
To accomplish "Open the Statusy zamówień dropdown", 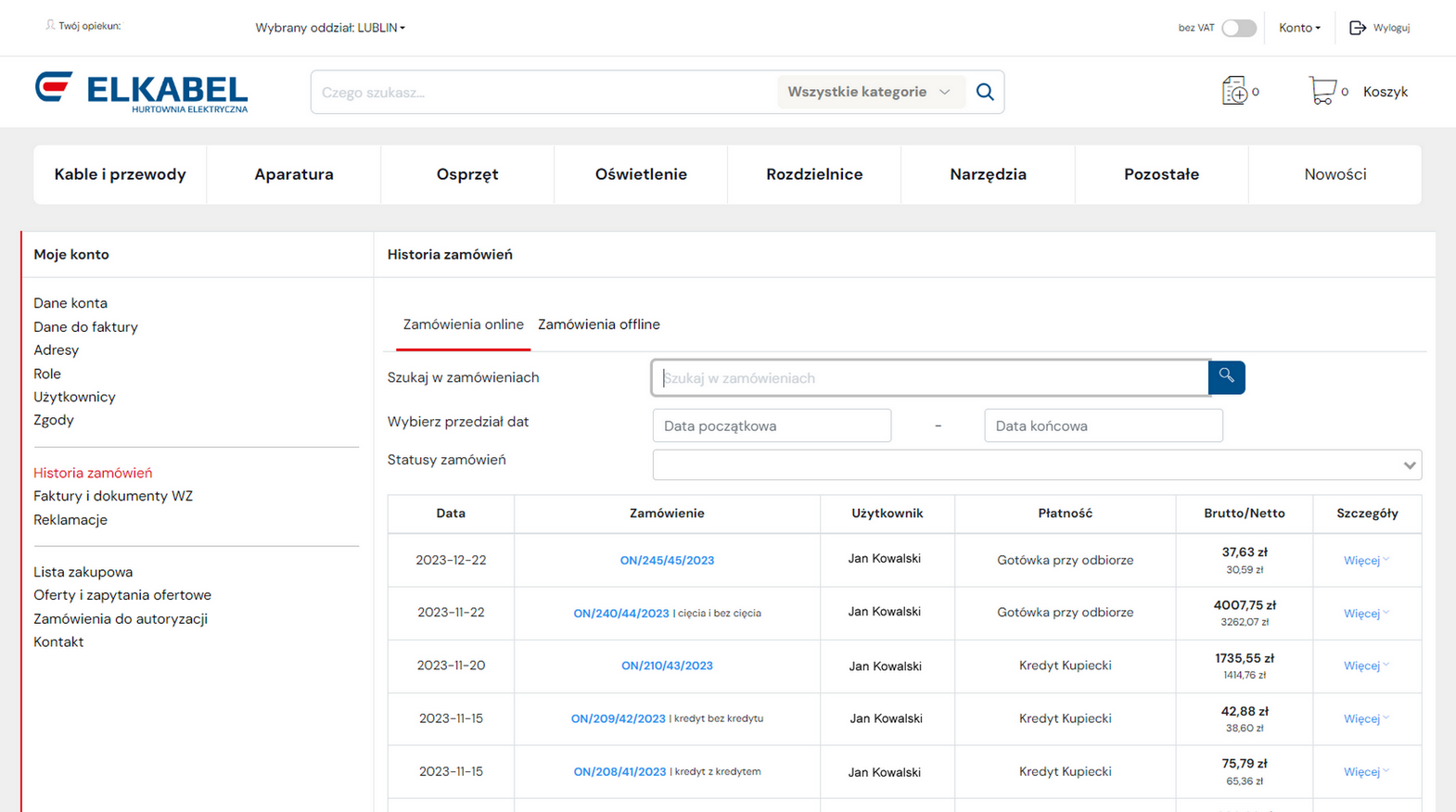I will (1036, 465).
